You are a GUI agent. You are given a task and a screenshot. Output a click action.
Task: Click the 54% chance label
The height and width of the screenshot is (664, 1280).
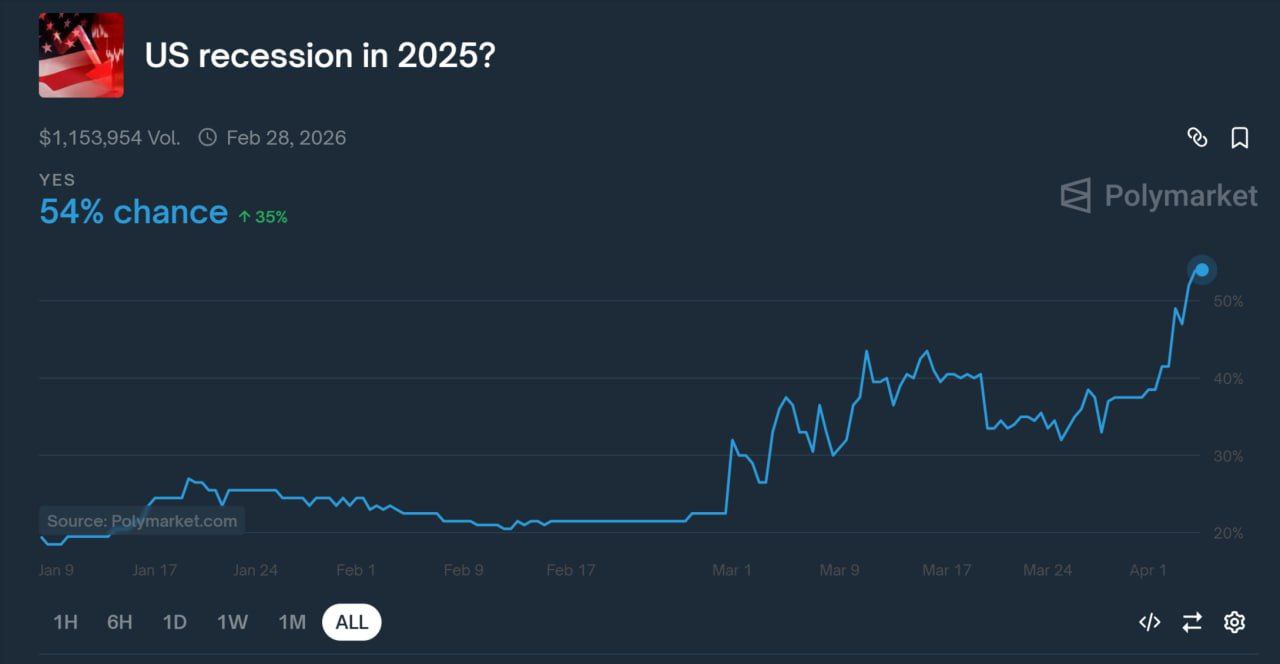tap(133, 212)
